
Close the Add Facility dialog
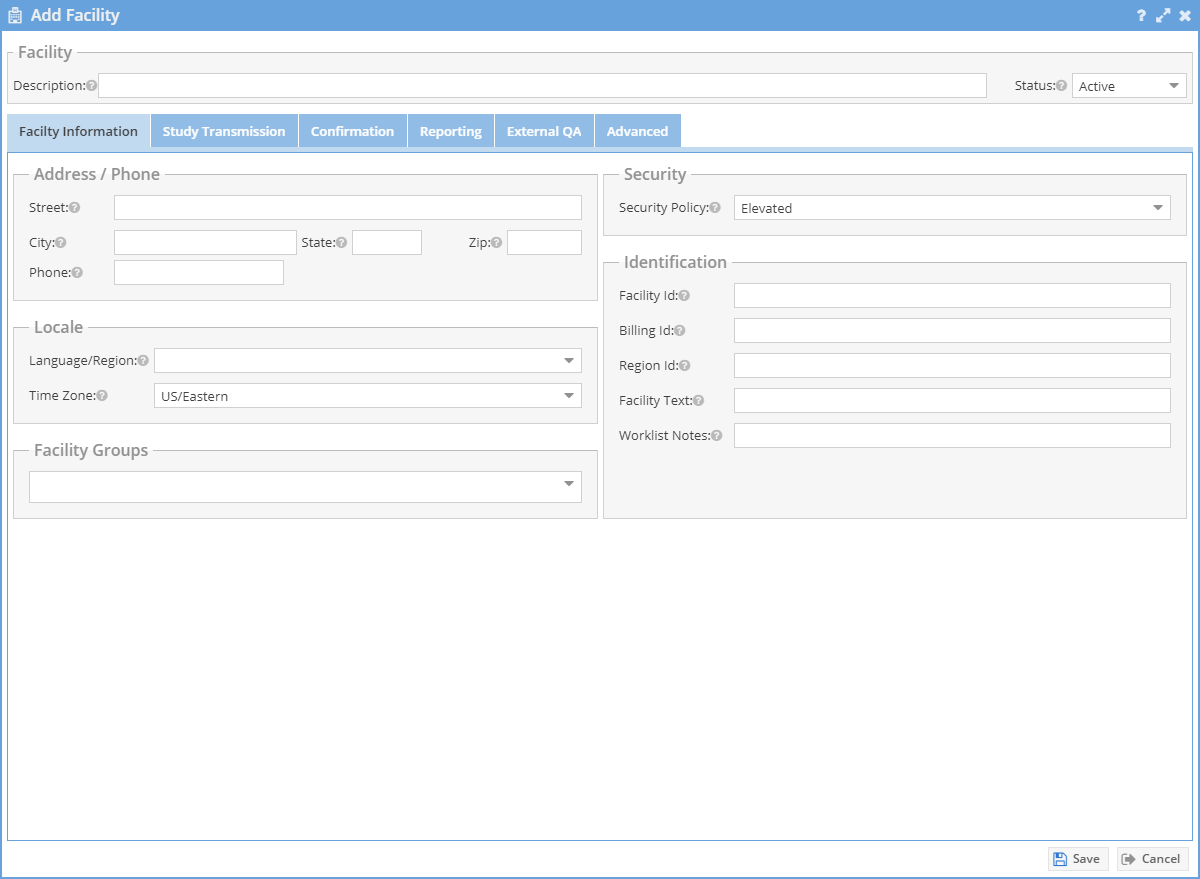coord(1185,16)
